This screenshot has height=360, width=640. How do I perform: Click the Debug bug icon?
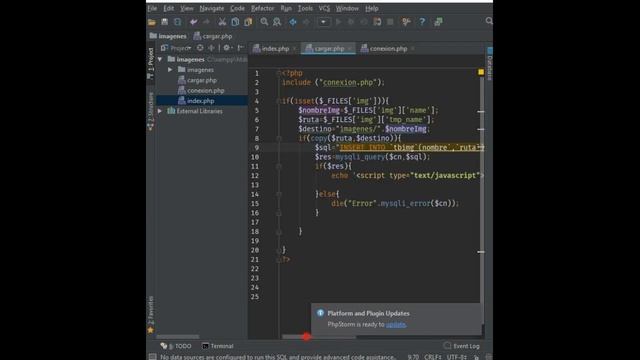click(351, 22)
